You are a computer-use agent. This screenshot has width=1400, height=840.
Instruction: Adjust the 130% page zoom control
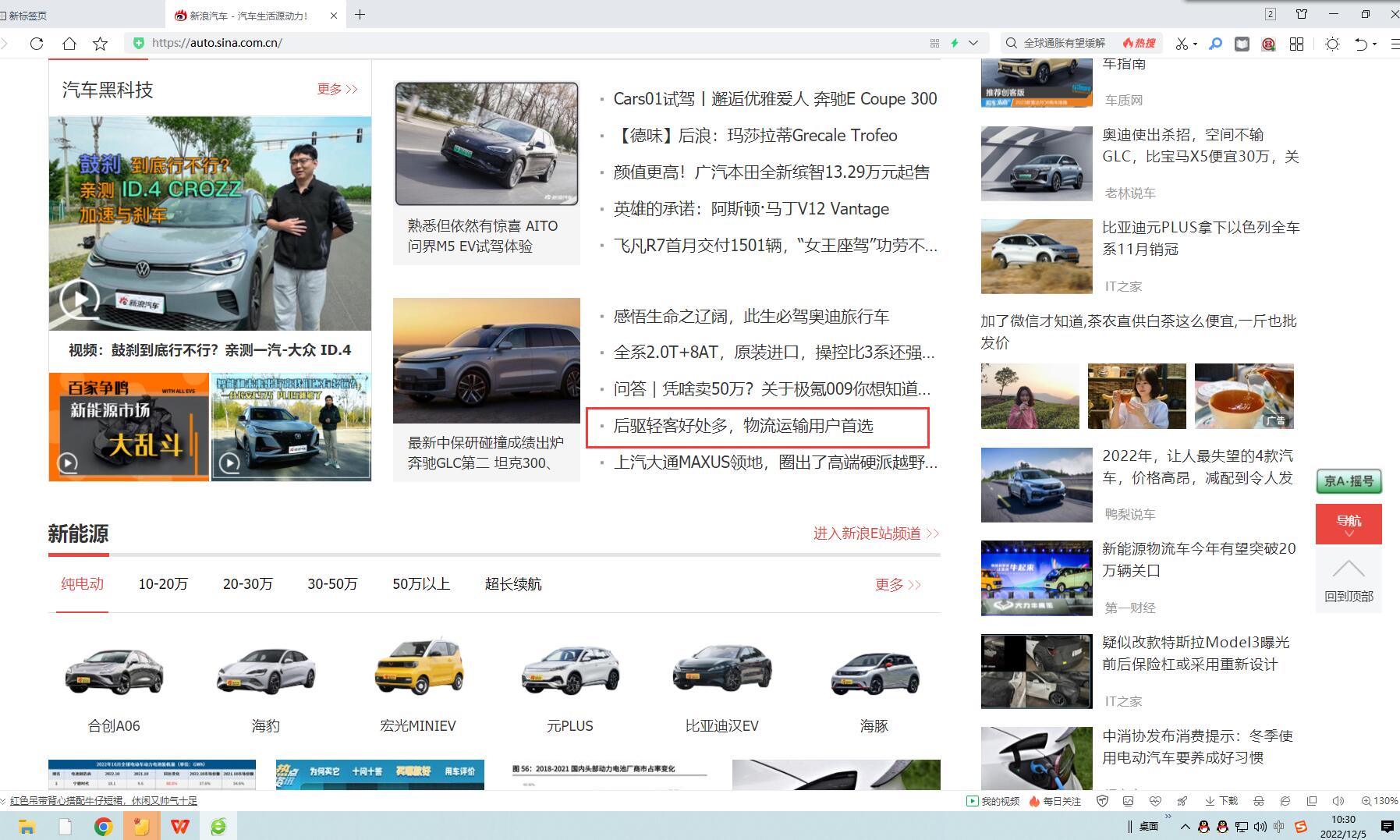[1380, 801]
